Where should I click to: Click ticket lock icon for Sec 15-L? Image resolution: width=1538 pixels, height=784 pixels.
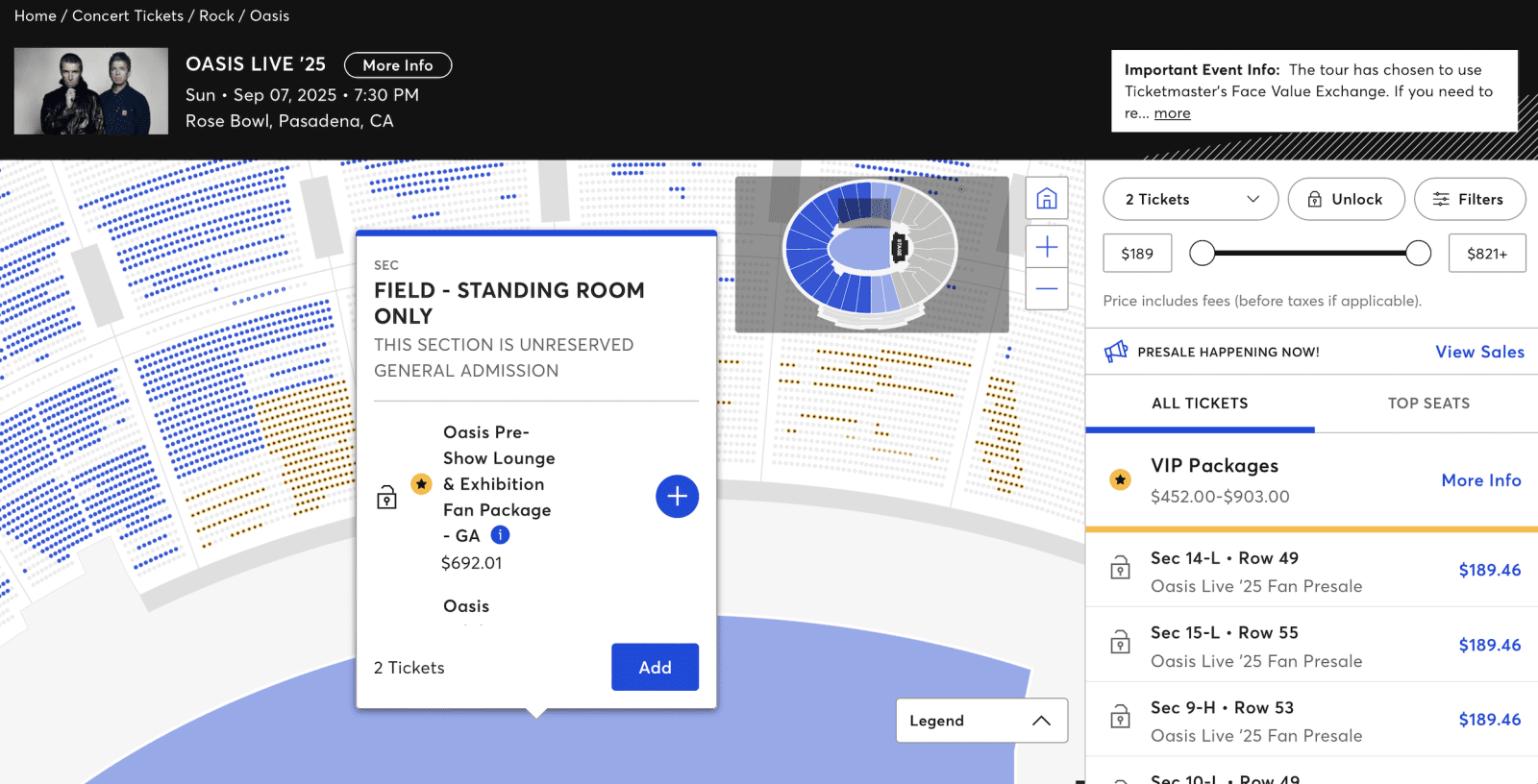click(x=1120, y=642)
